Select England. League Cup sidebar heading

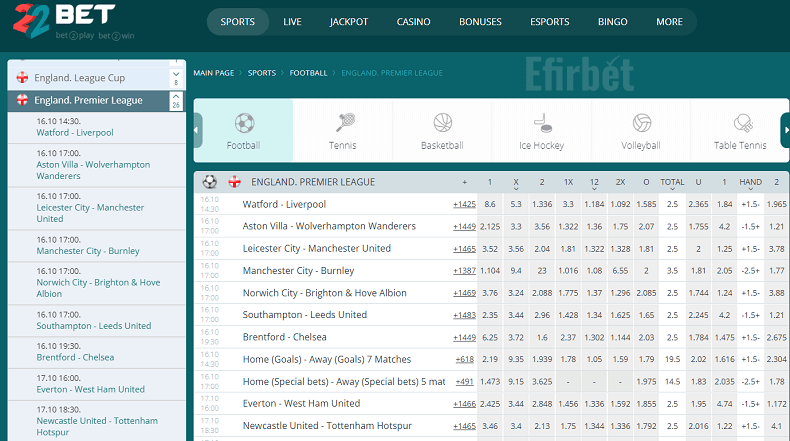[x=80, y=78]
